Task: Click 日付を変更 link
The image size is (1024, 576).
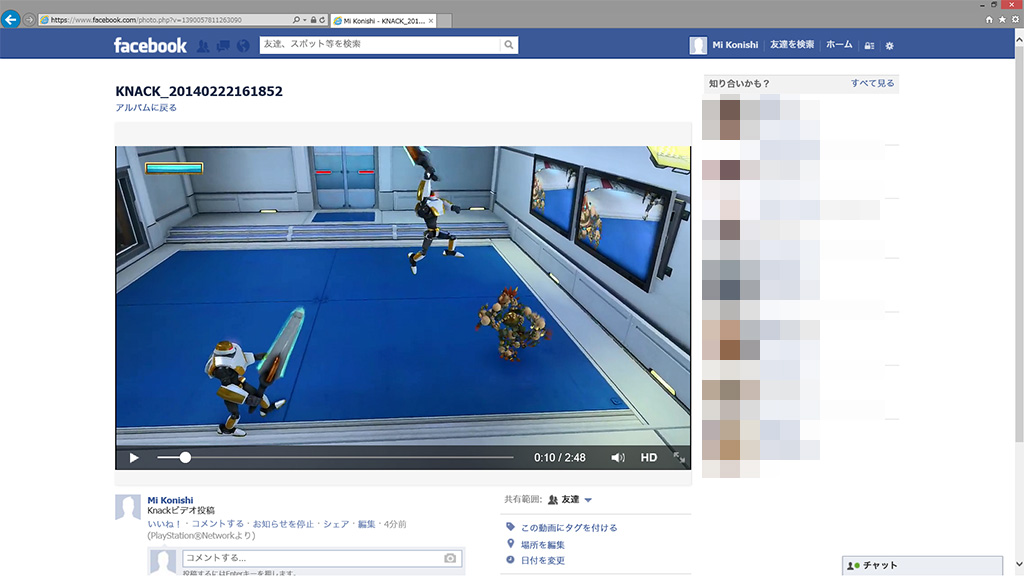Action: 543,560
